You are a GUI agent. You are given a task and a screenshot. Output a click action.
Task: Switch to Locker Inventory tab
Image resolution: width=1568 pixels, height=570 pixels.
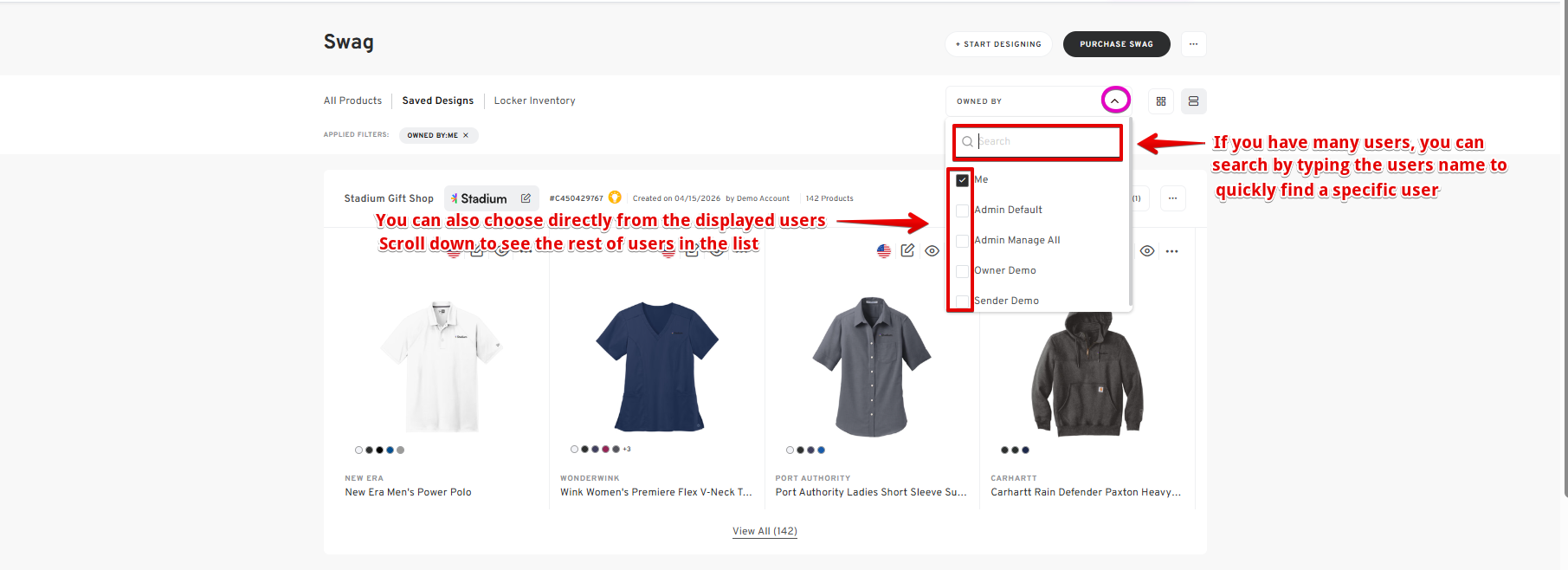534,100
